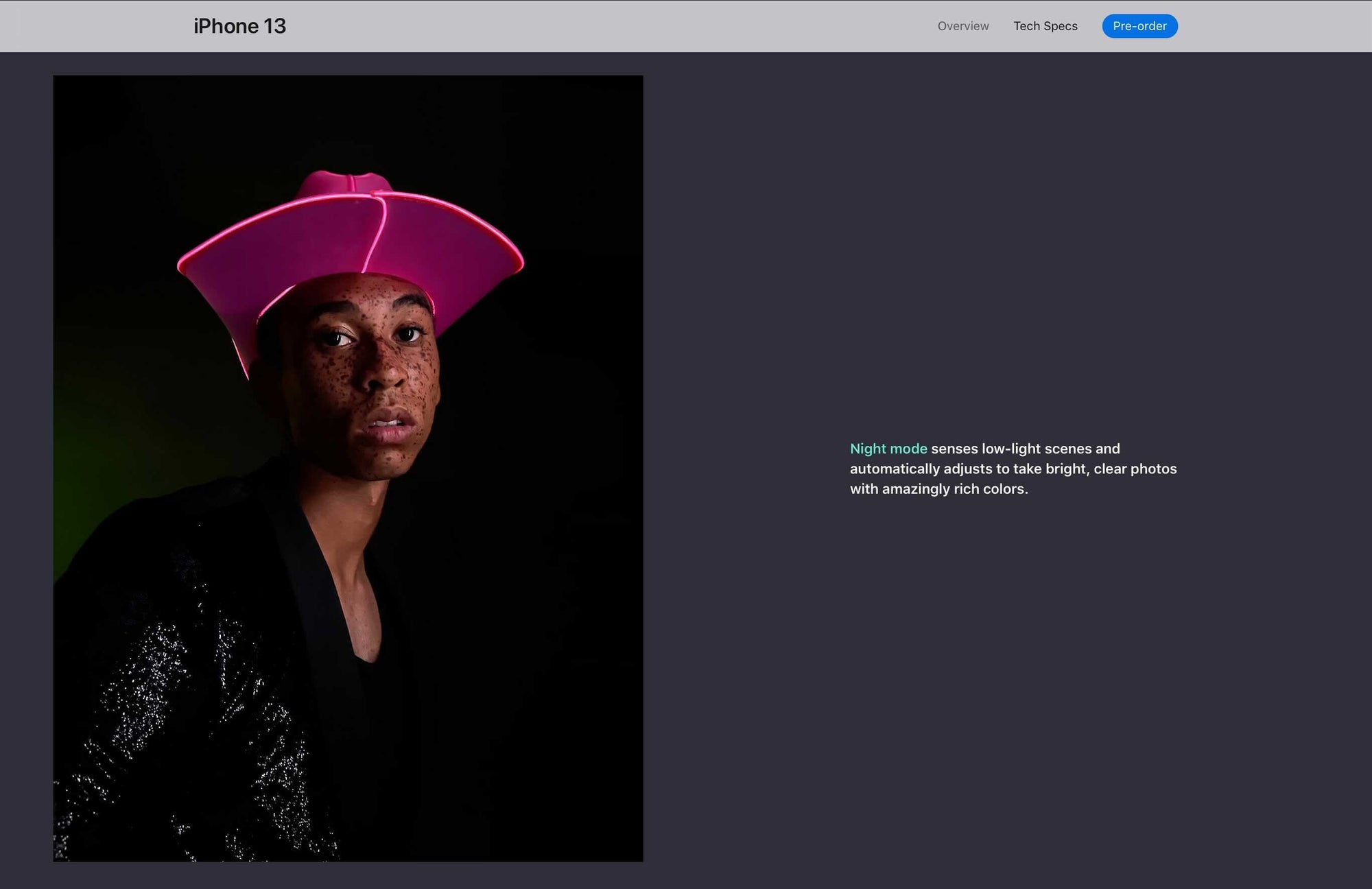Click the word 'photos' in description
The image size is (1372, 889).
click(x=1153, y=469)
